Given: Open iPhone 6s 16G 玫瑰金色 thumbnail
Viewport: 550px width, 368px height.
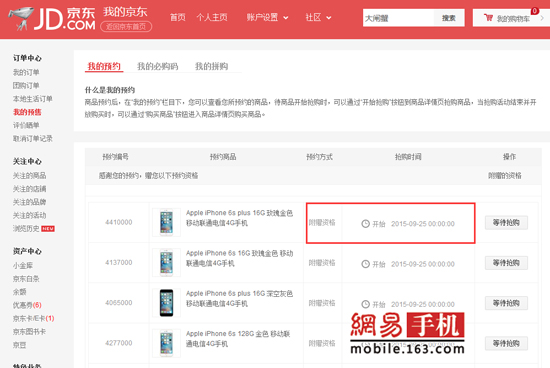Looking at the screenshot, I should (x=166, y=262).
